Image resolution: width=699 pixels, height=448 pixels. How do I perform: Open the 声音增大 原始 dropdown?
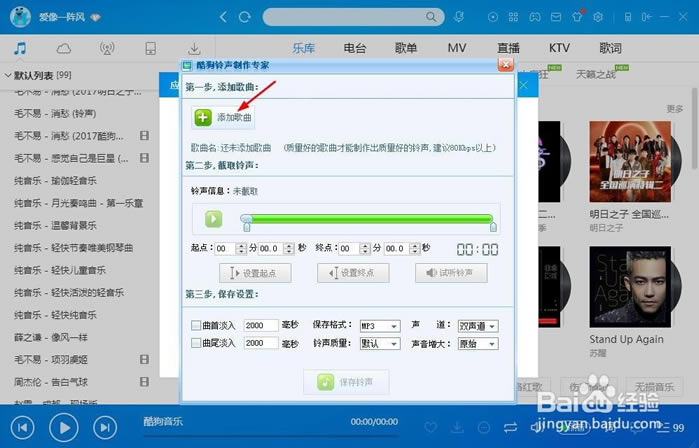point(478,344)
